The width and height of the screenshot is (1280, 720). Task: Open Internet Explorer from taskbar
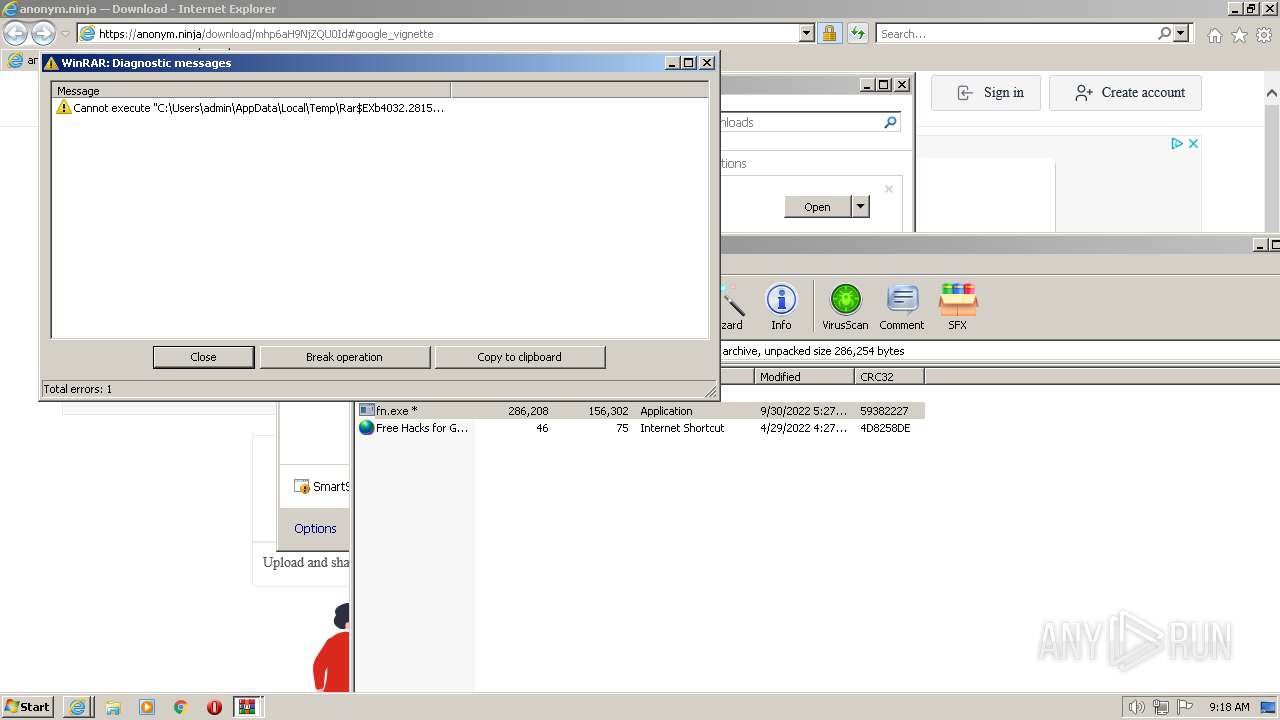click(x=78, y=707)
